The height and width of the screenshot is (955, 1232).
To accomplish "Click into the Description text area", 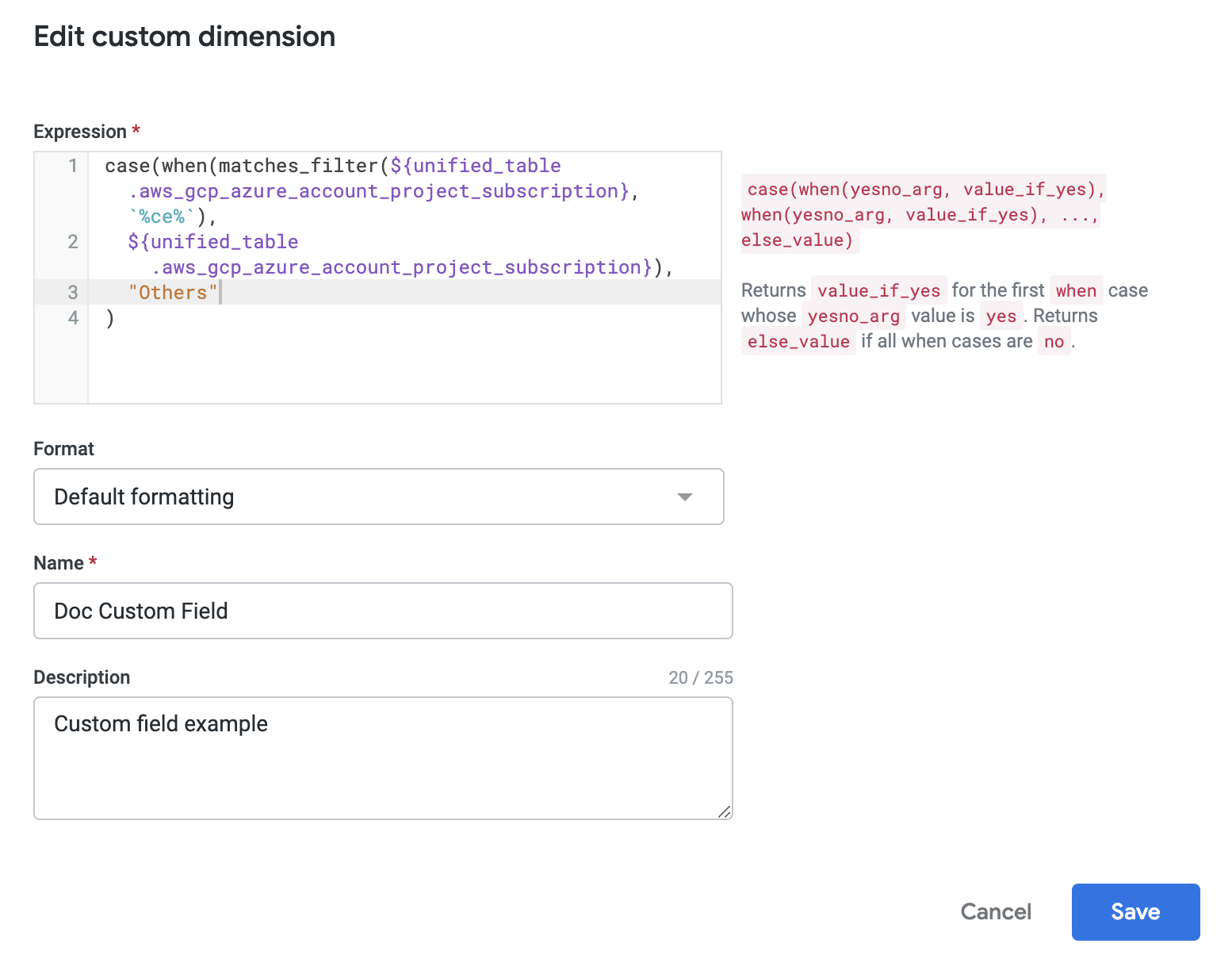I will click(382, 757).
